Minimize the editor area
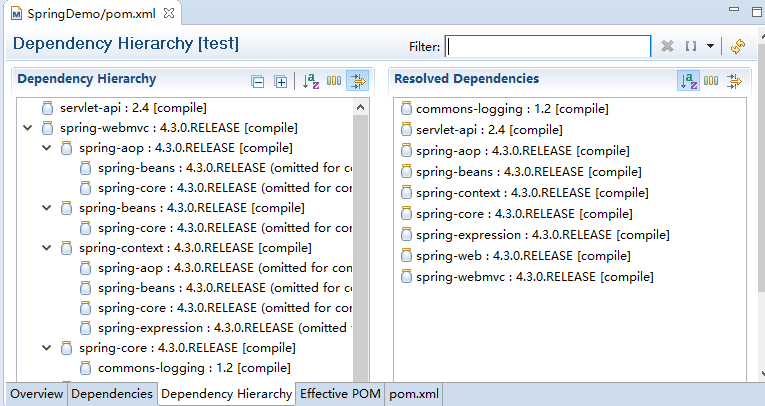765x406 pixels. (734, 10)
